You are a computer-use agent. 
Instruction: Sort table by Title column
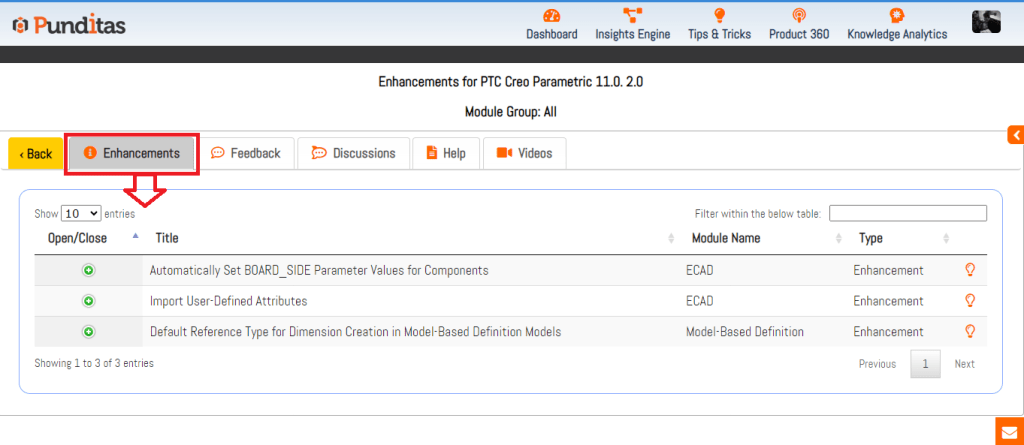click(x=167, y=238)
